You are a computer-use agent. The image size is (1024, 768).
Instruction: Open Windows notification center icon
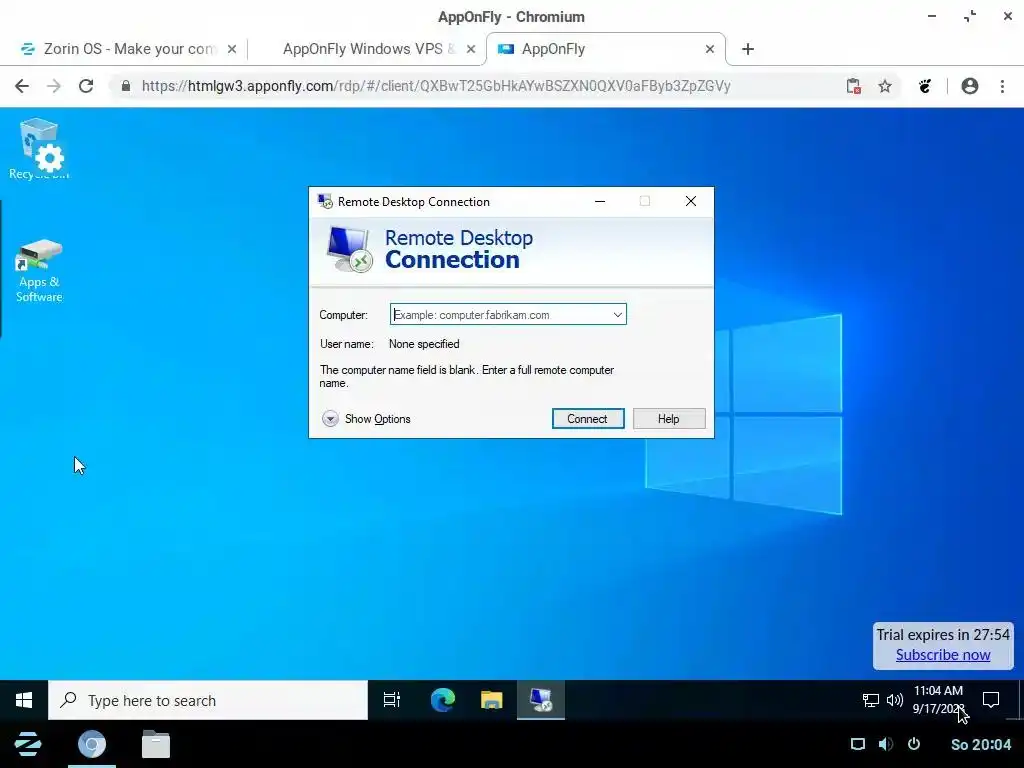point(991,700)
